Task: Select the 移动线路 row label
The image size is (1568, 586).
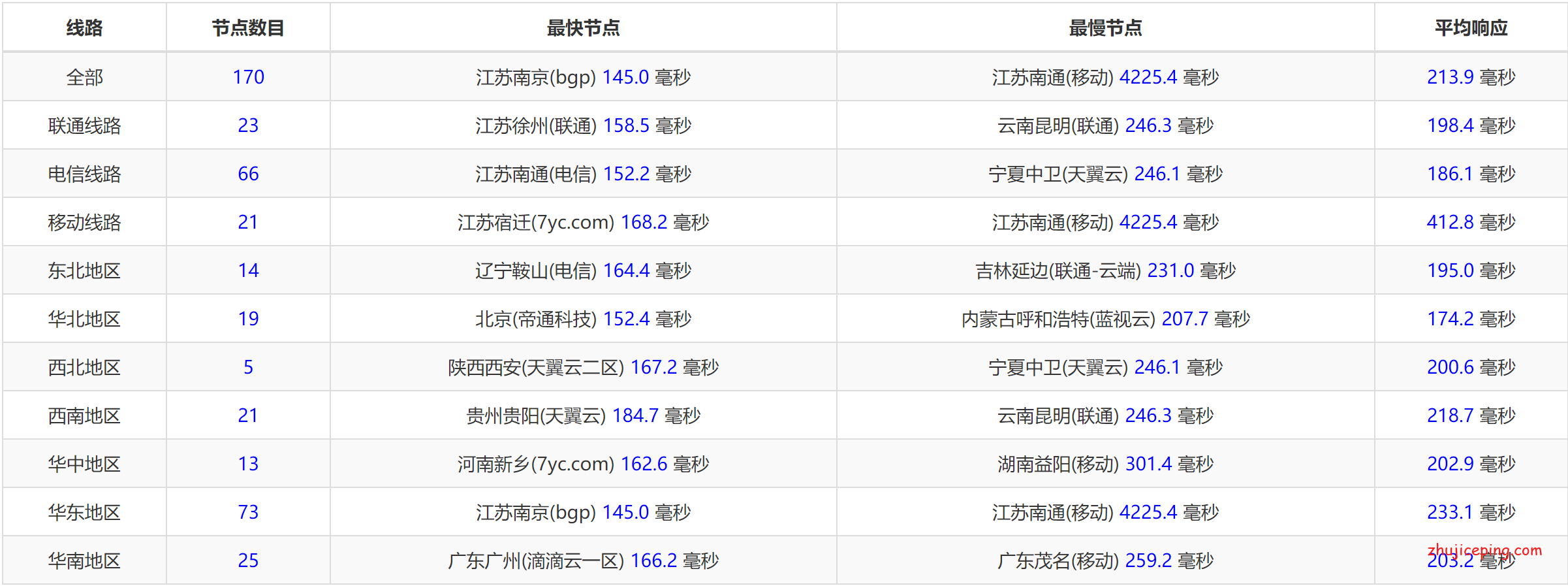Action: pos(84,222)
